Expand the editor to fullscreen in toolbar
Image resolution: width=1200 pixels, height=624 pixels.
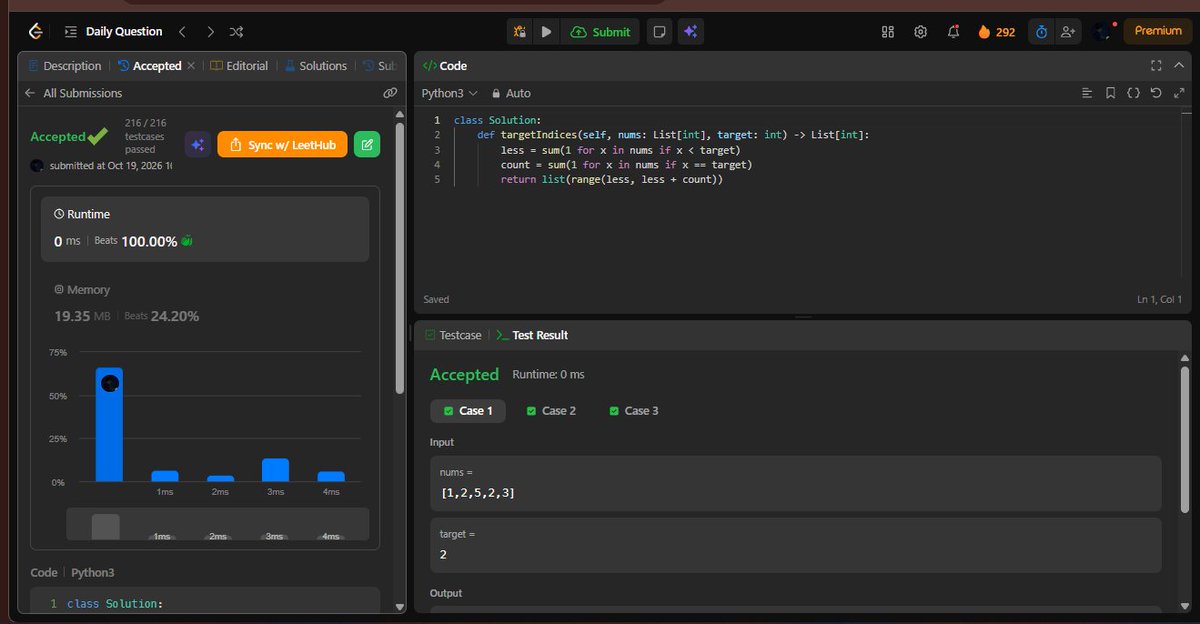click(1178, 93)
